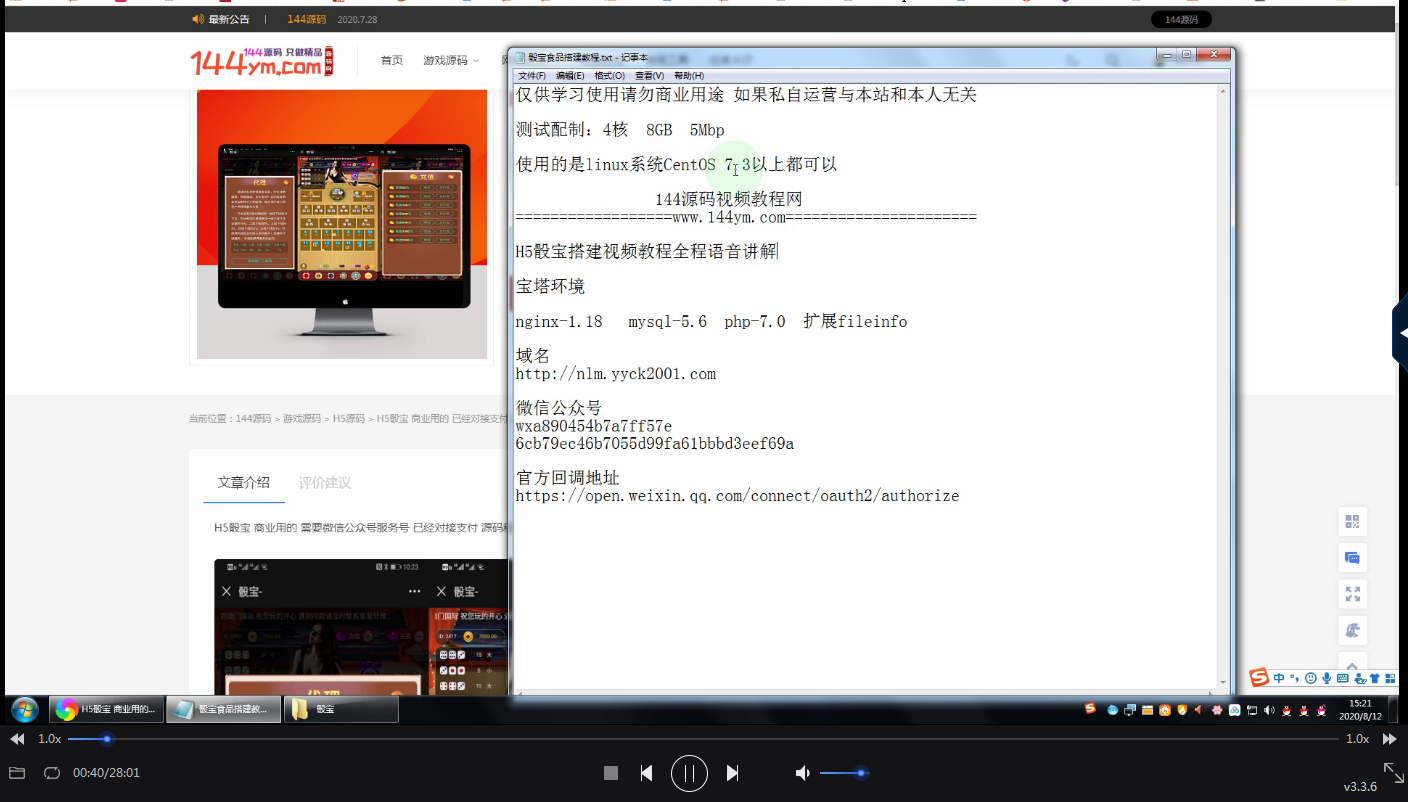Click the stop playback square button
The image size is (1408, 802).
(611, 773)
